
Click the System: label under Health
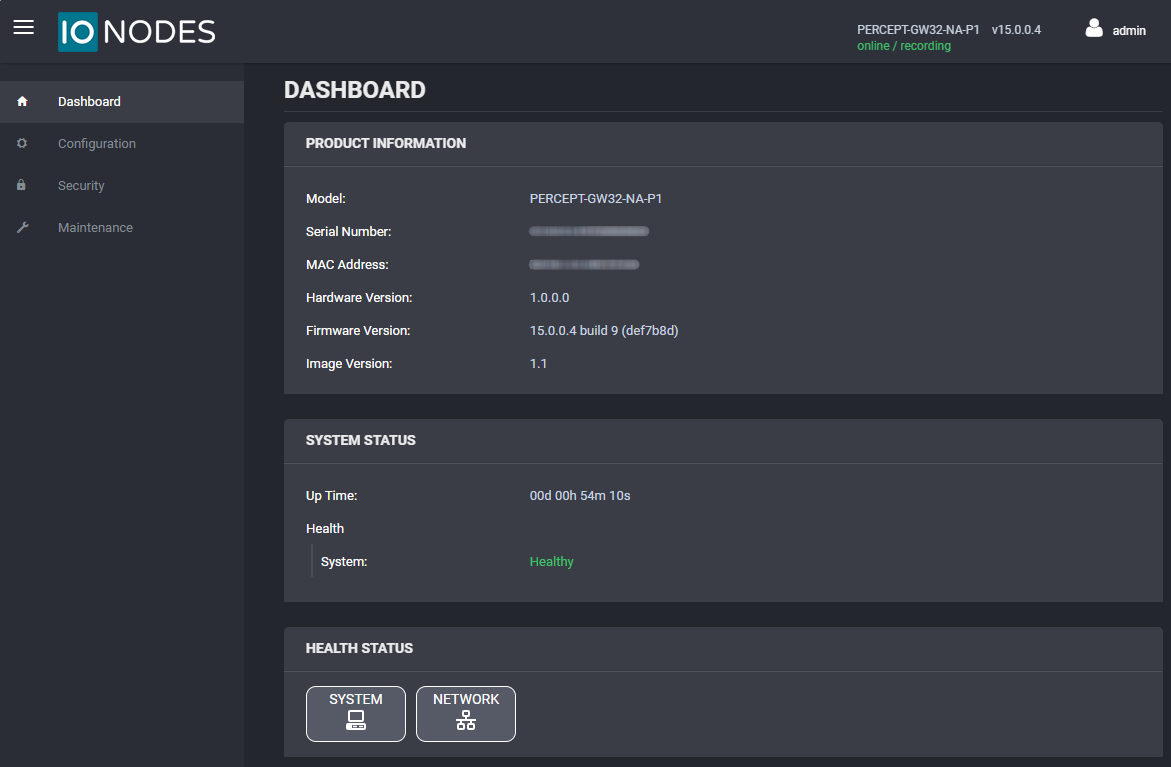tap(344, 562)
